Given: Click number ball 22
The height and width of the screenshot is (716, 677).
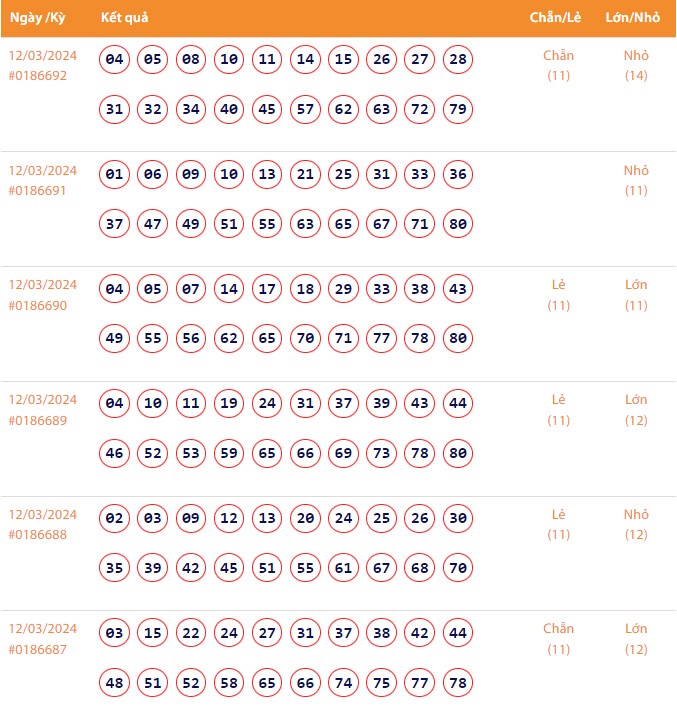Looking at the screenshot, I should [191, 633].
